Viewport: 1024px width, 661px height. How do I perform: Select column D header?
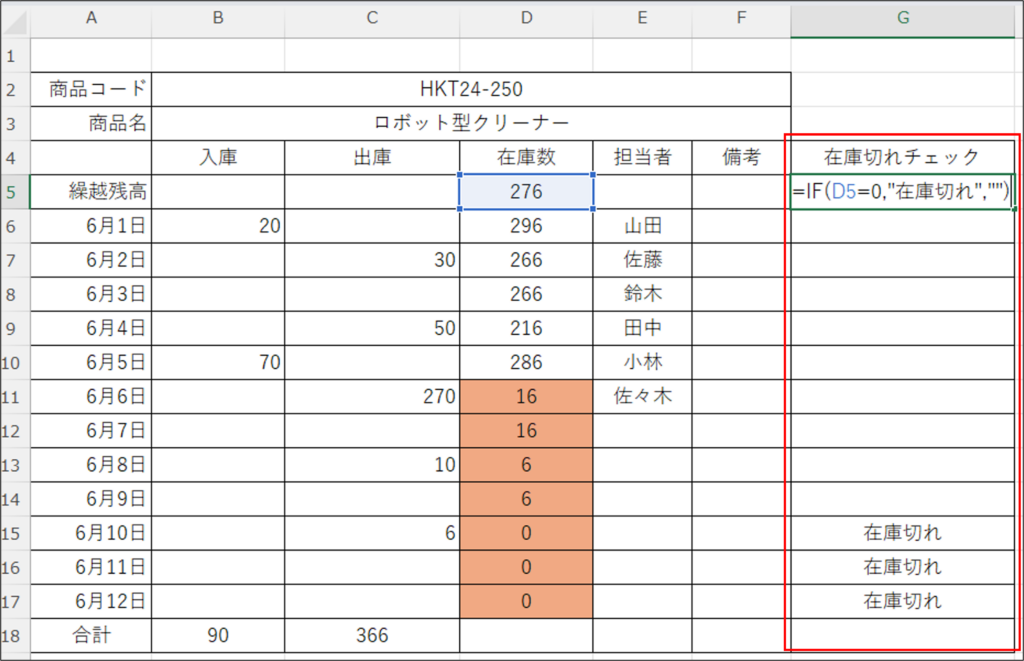tap(526, 18)
